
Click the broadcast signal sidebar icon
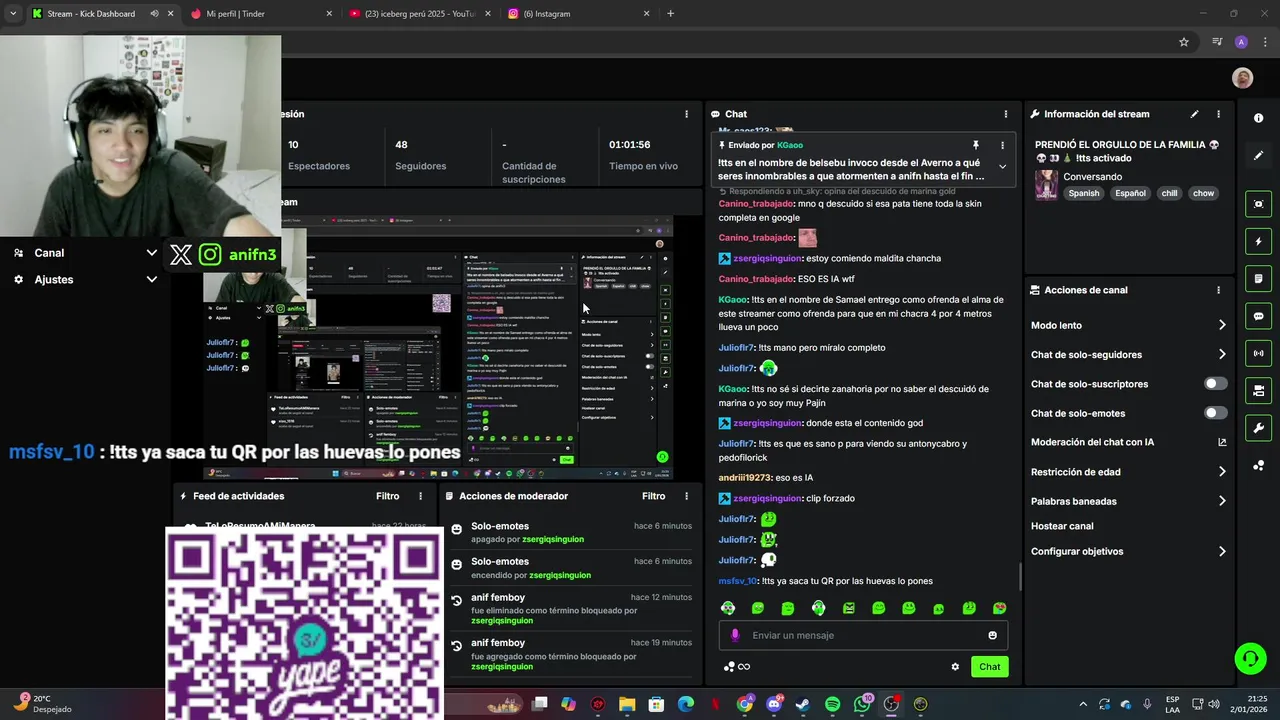(x=1258, y=353)
